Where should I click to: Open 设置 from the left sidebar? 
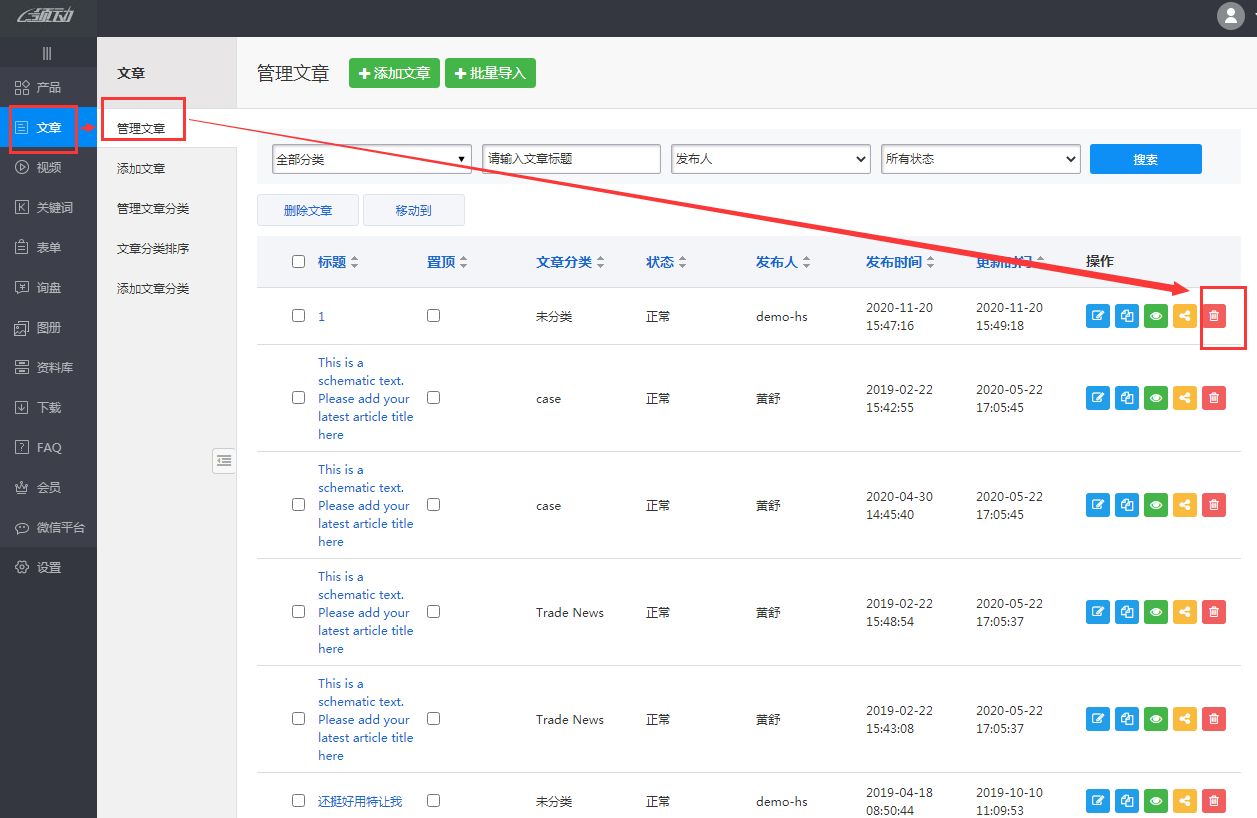(45, 567)
